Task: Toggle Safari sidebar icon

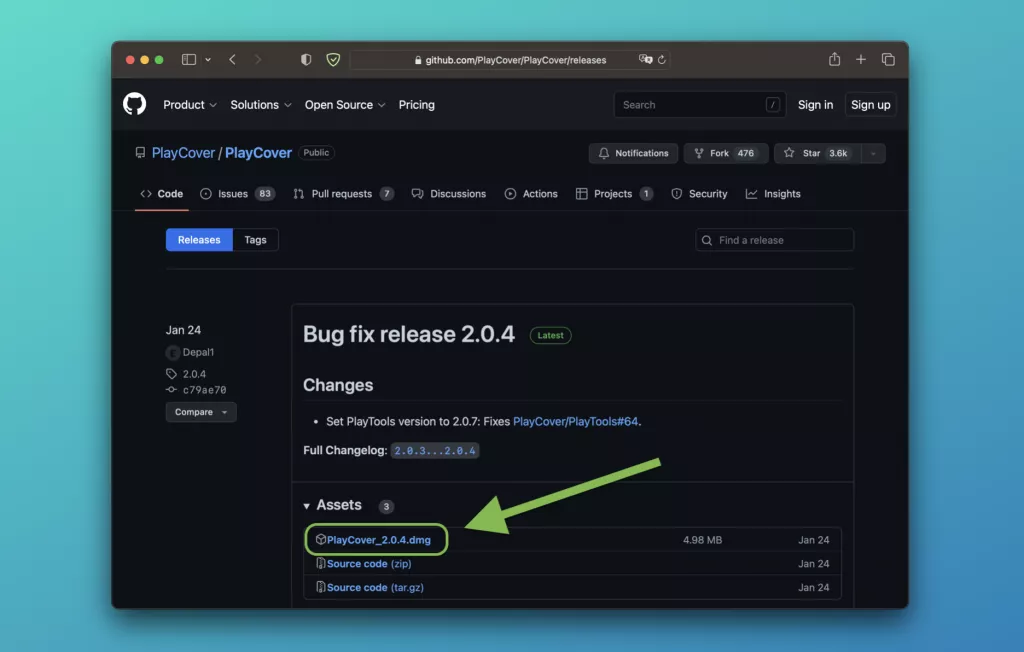Action: 189,60
